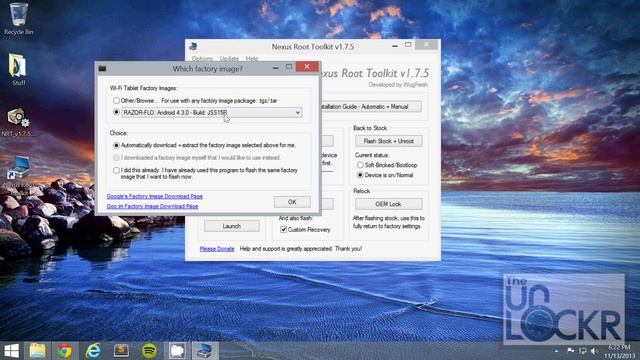Select Device is on/Normal radio button
Viewport: 640px width, 360px height.
point(360,175)
